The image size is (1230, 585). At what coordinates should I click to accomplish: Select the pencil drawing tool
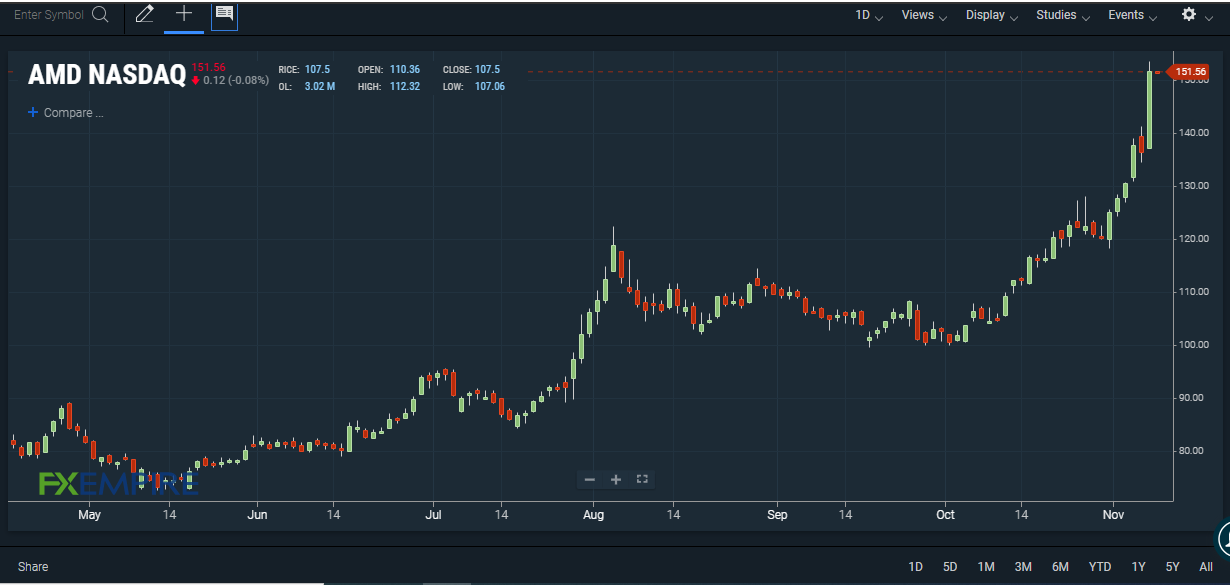pos(145,14)
